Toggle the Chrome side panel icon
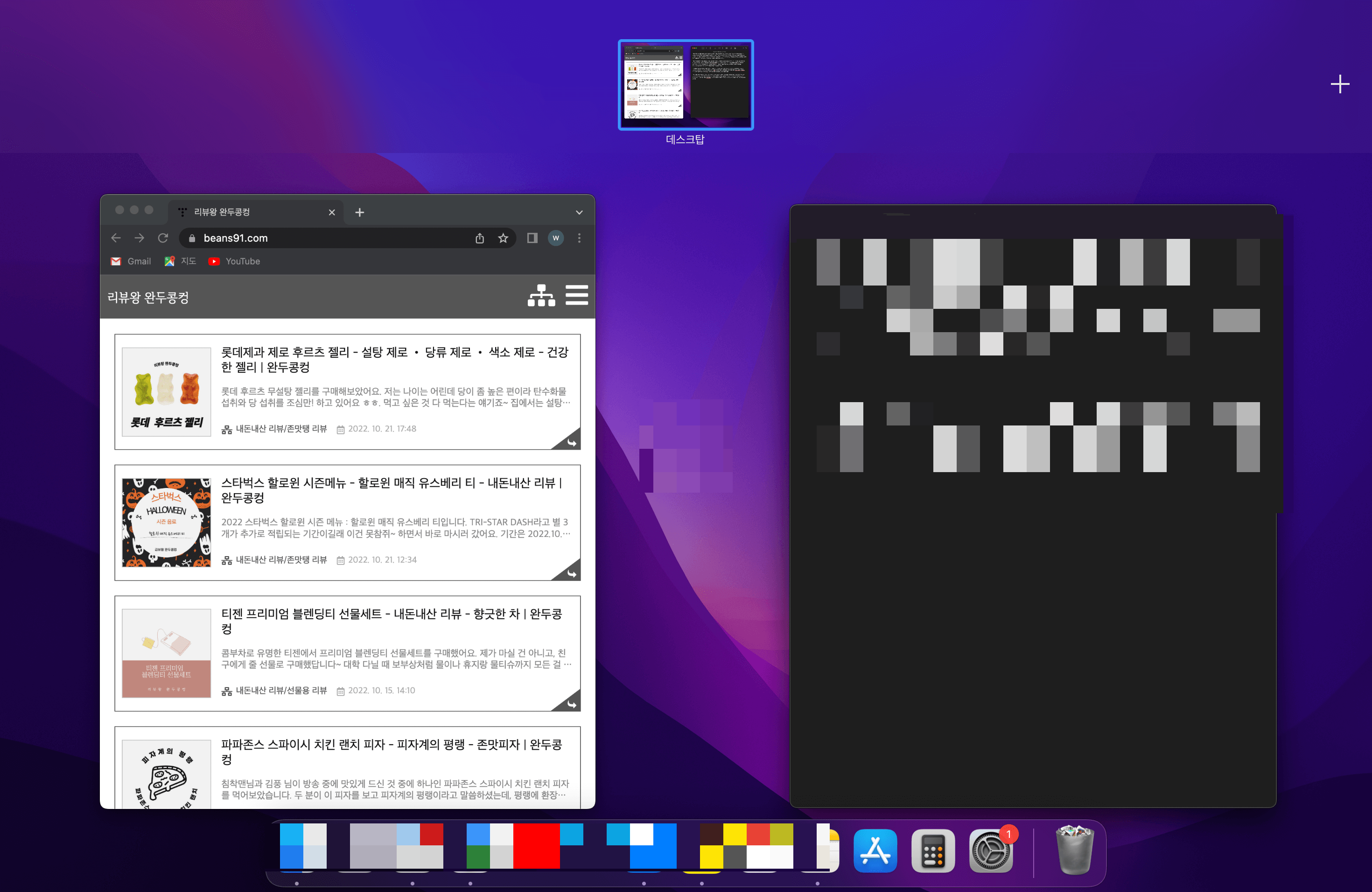 (532, 238)
